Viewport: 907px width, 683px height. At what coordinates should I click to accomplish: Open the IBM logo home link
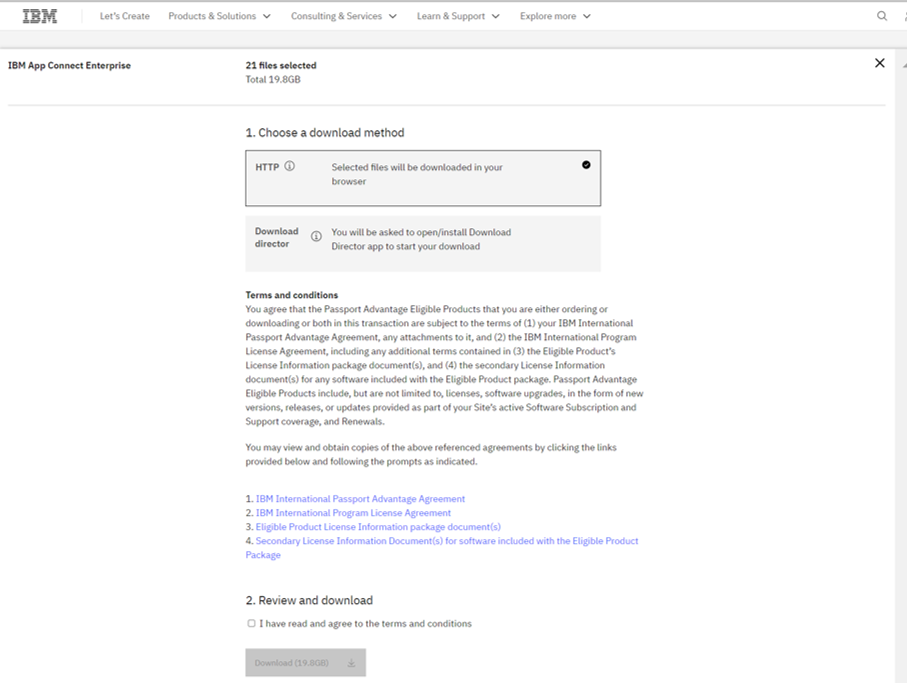point(40,16)
